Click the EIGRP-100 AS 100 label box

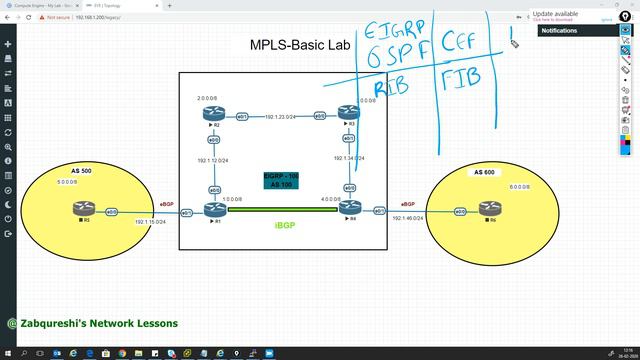point(281,180)
